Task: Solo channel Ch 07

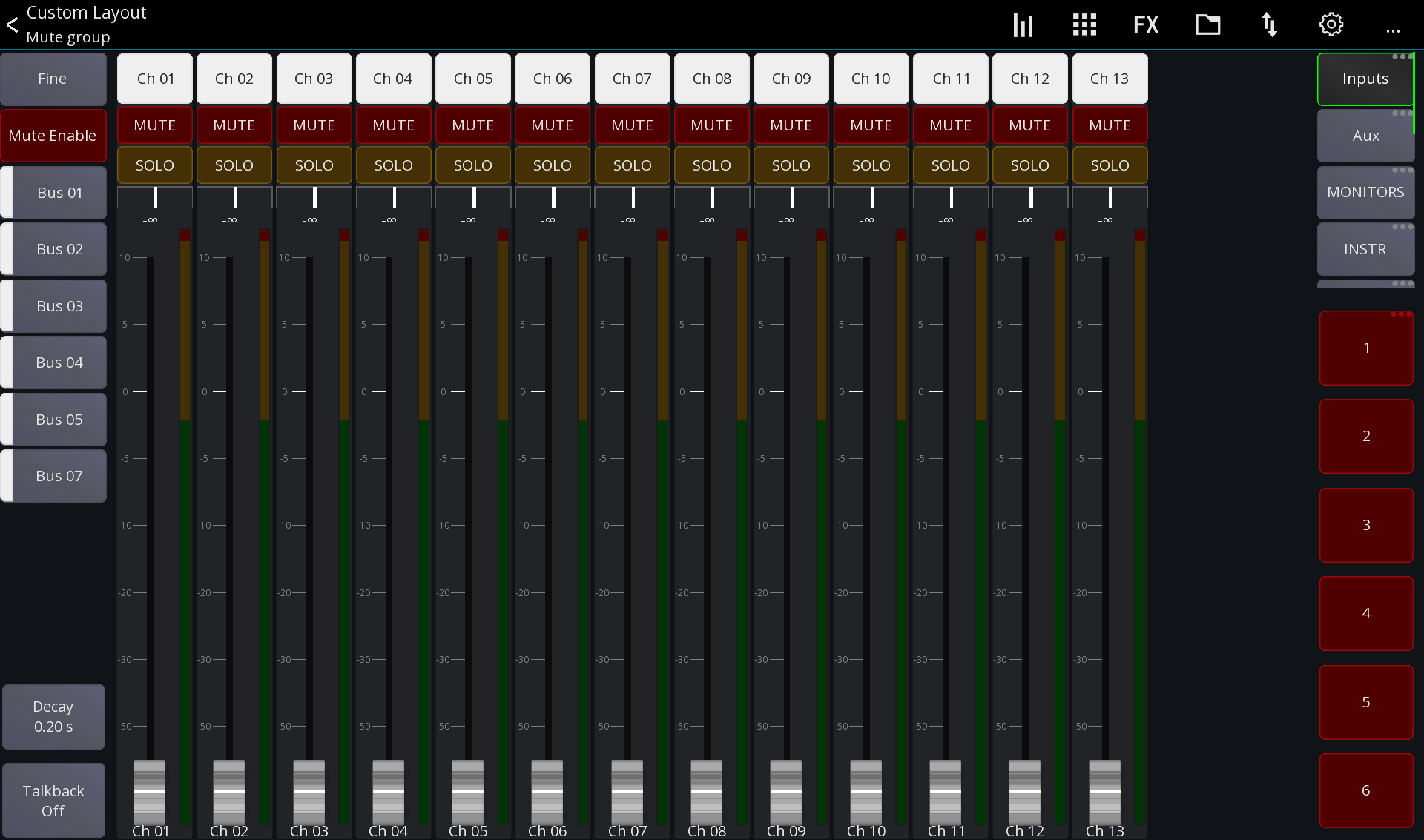Action: click(x=633, y=165)
